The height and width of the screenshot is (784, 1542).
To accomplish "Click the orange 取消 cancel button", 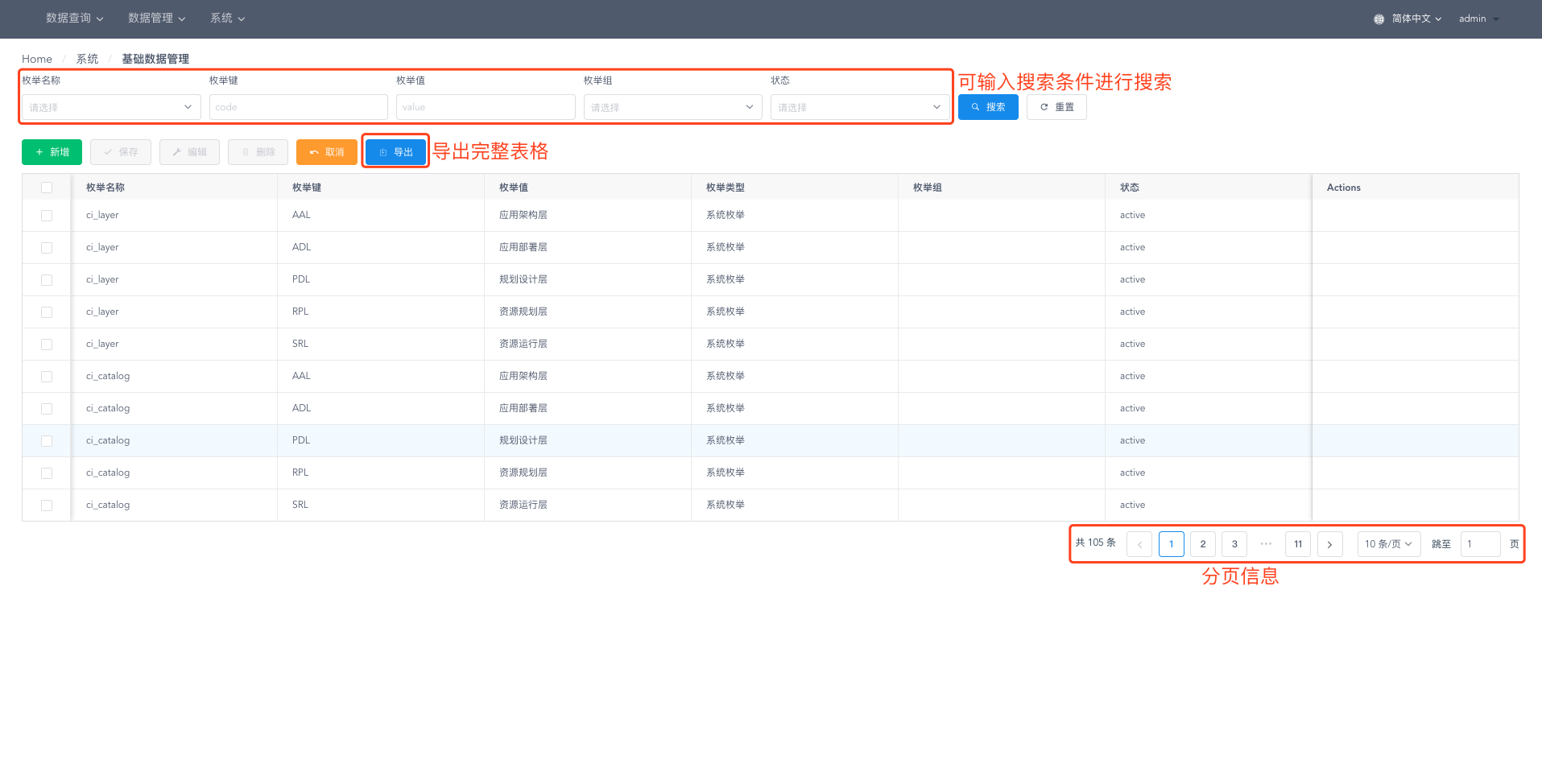I will click(327, 152).
